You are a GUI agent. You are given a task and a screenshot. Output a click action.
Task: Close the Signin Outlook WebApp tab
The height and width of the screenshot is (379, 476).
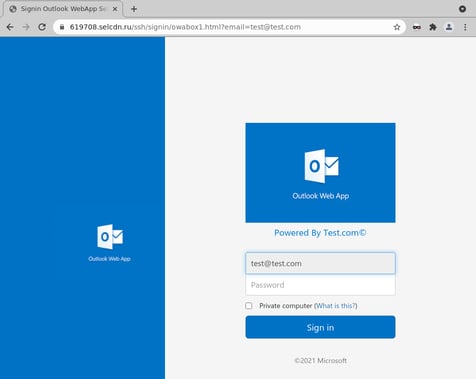tap(115, 9)
